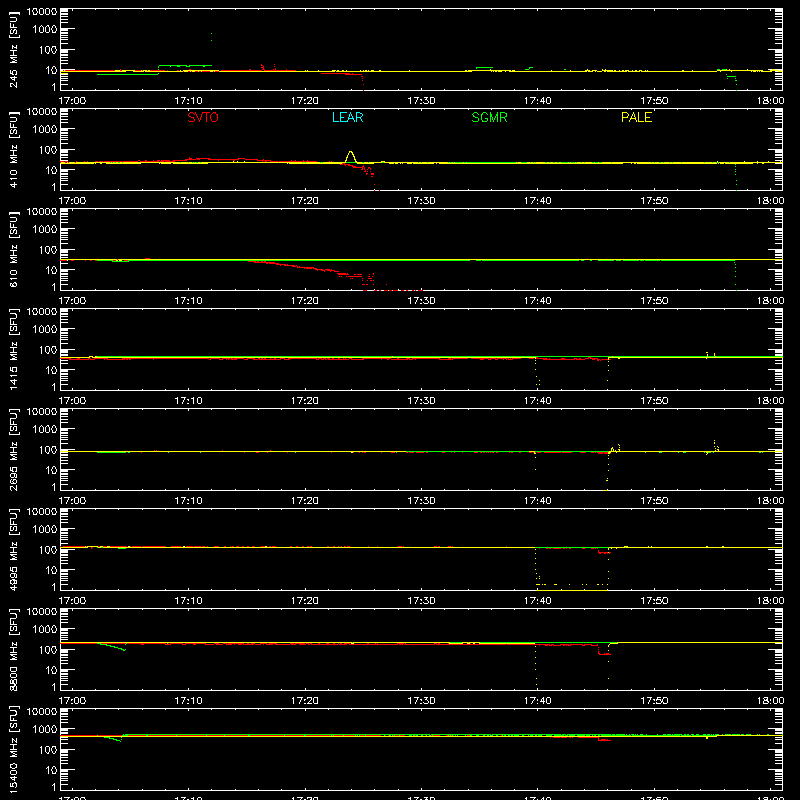Viewport: 800px width, 800px height.
Task: Click the red step drop in 4995 MHz panel
Action: click(x=604, y=552)
